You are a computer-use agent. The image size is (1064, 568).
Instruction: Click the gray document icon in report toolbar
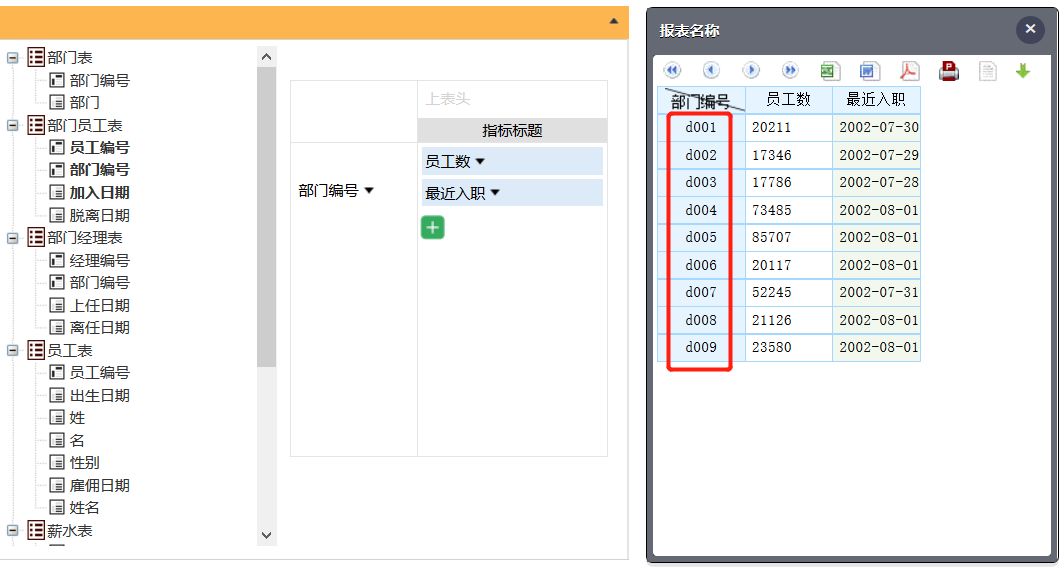point(988,71)
